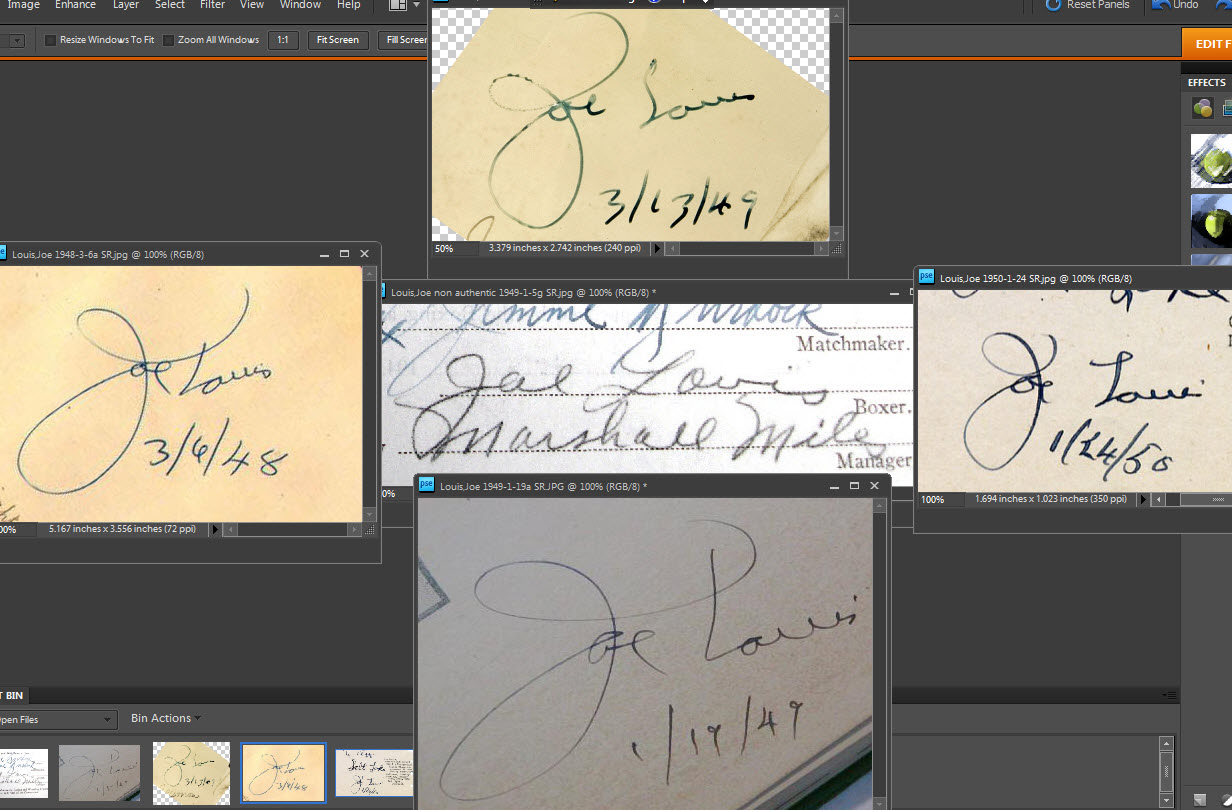Click the Fit Screen button

pos(337,40)
